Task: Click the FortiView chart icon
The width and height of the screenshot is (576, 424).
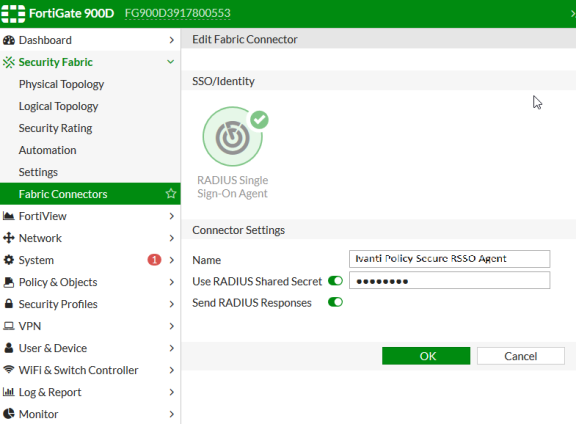Action: pyautogui.click(x=8, y=216)
